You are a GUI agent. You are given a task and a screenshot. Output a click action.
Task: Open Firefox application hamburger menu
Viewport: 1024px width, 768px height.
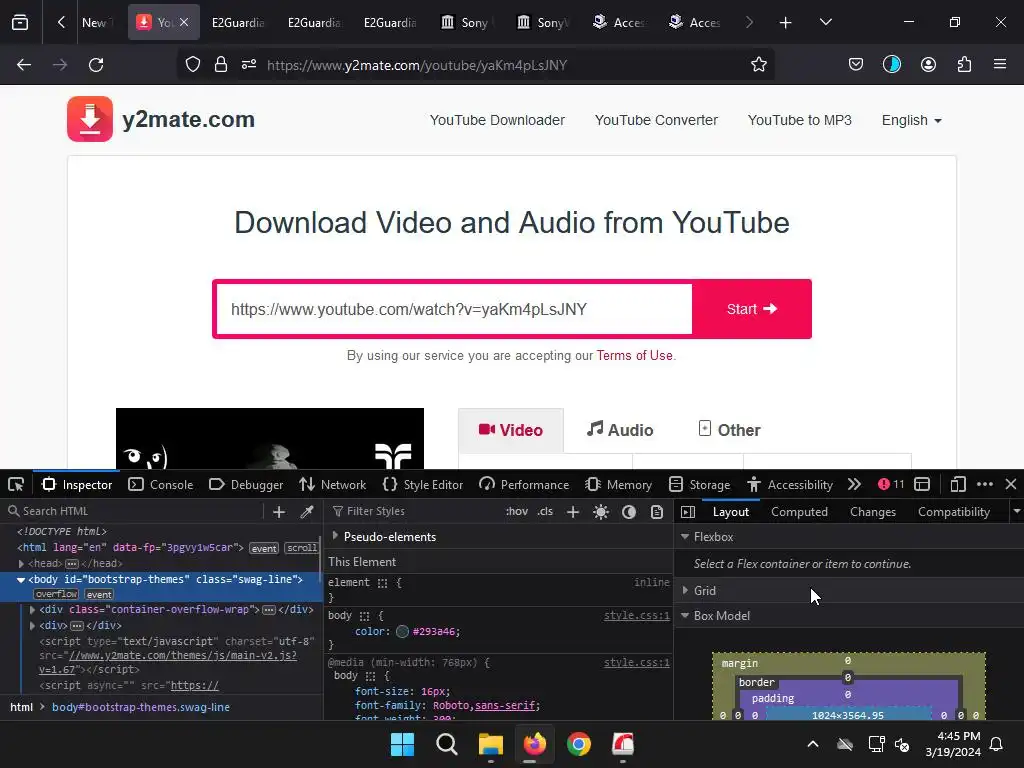pos(999,65)
